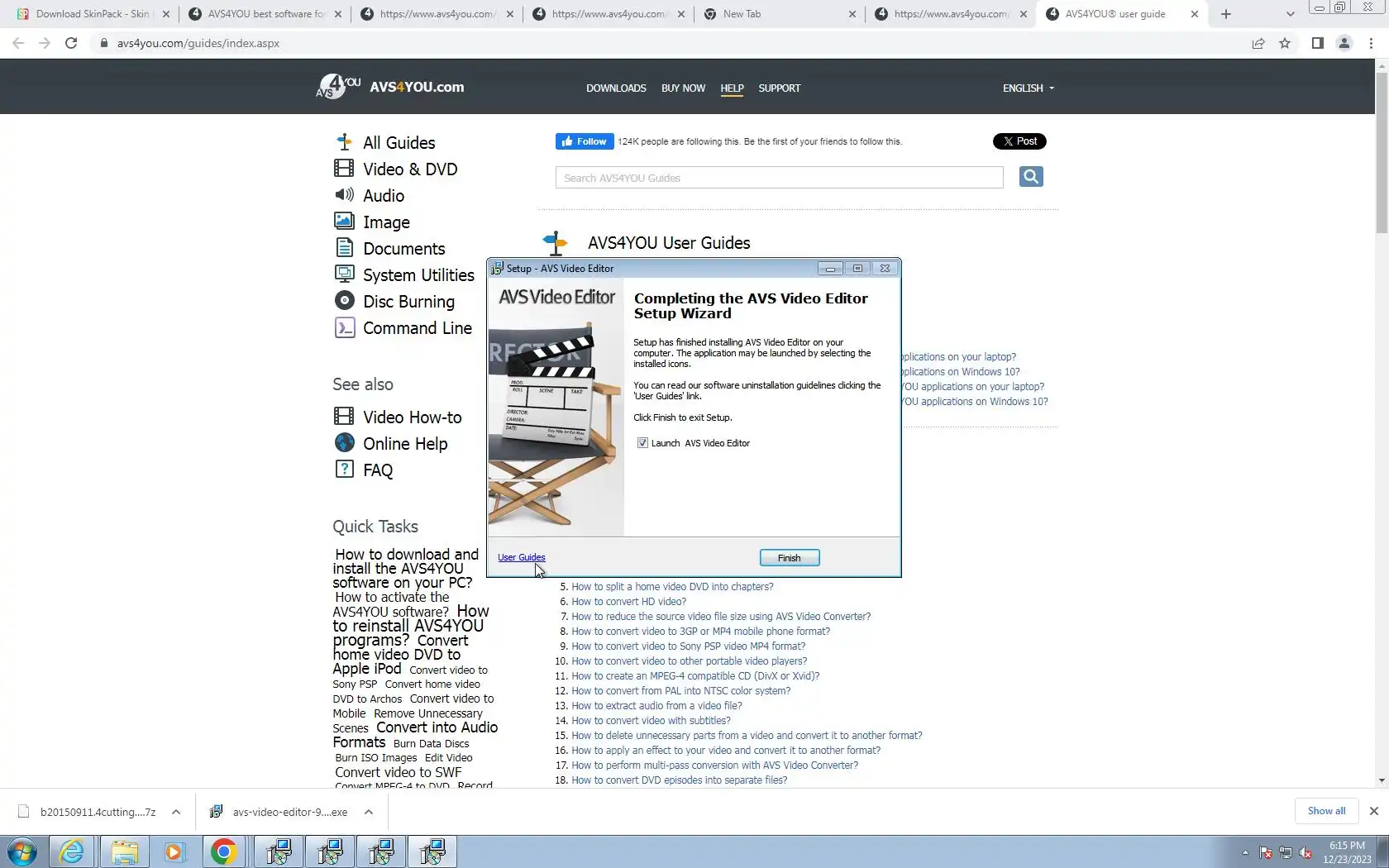Open the BUY NOW menu item
This screenshot has width=1389, height=868.
point(683,88)
